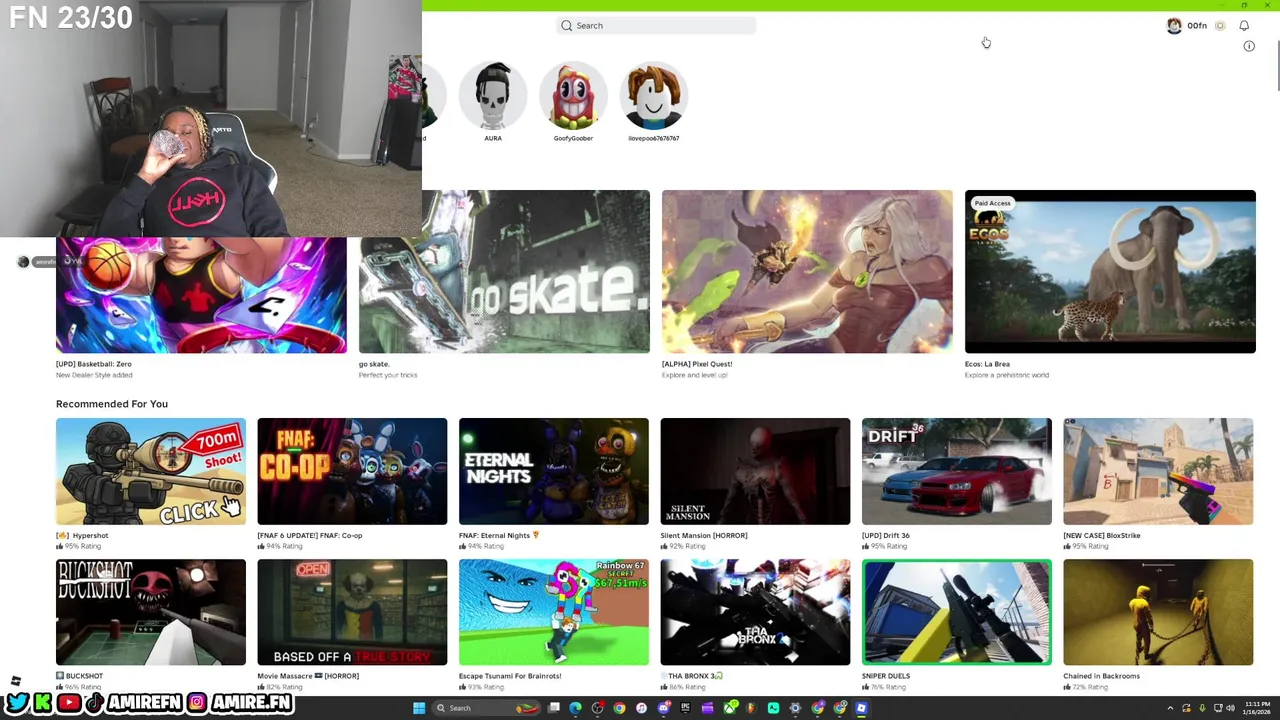Open the 00fn profile avatar
Screen dimensions: 1280x720
pyautogui.click(x=1174, y=25)
